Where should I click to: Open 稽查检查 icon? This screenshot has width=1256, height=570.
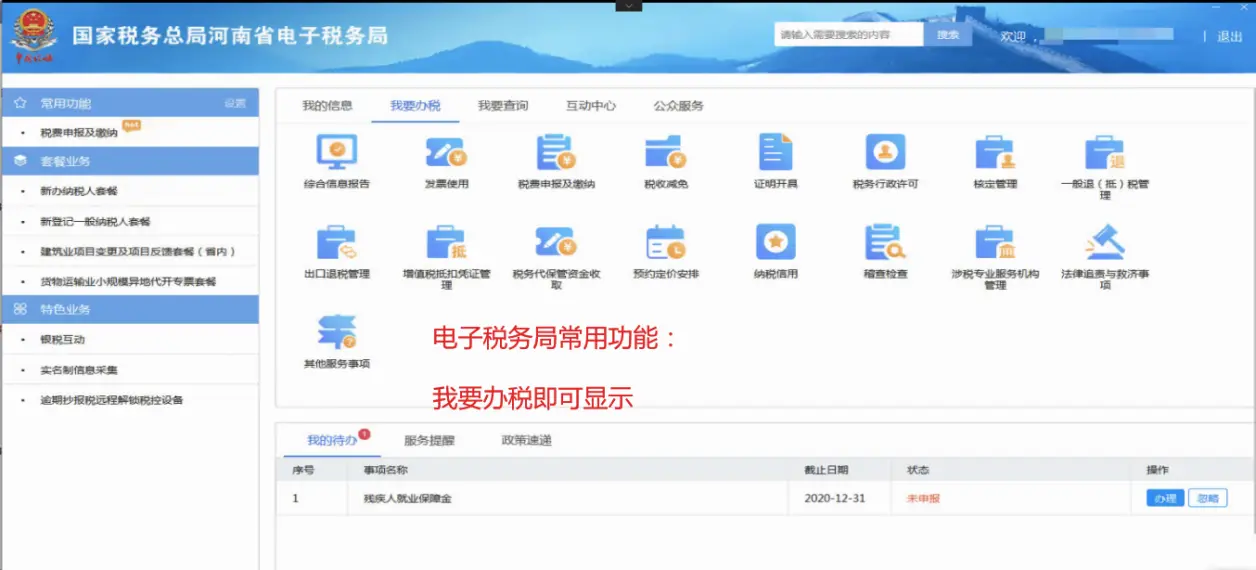point(885,243)
